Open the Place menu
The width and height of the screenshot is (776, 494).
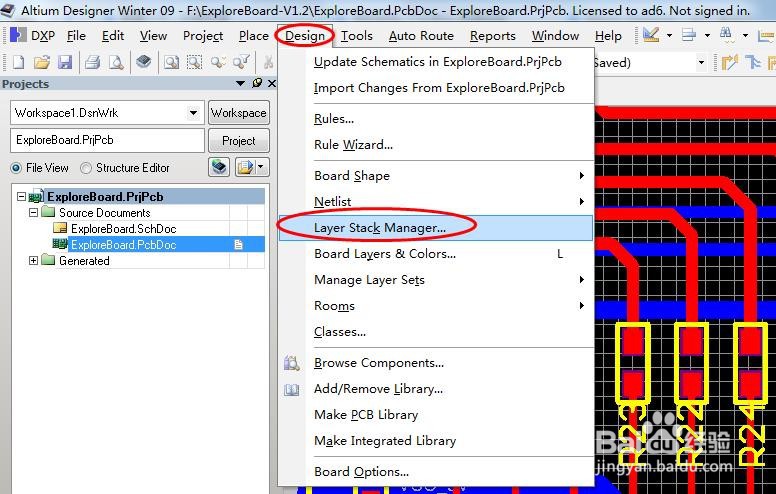253,36
